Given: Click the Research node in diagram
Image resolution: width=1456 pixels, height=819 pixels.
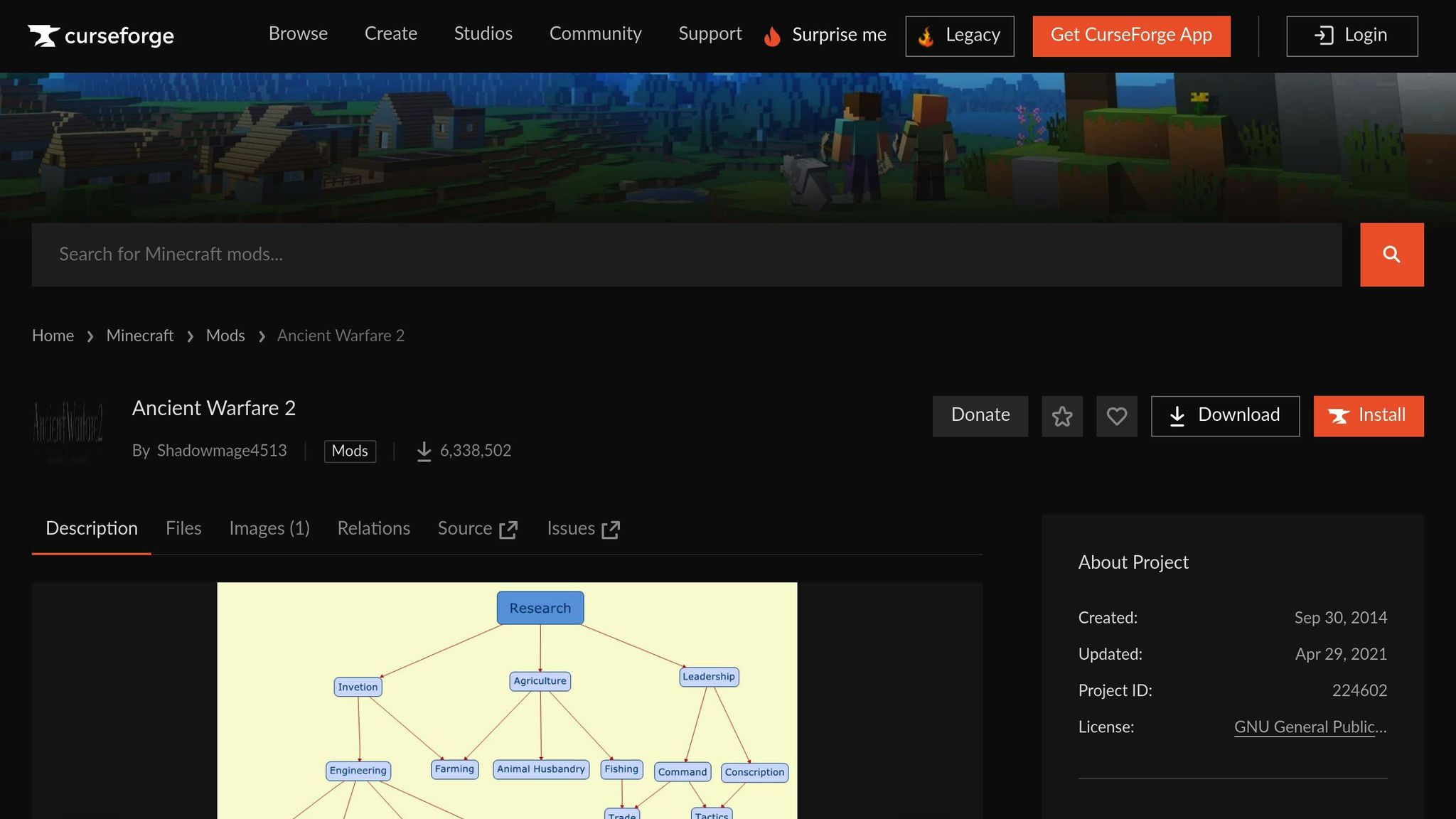Looking at the screenshot, I should click(x=540, y=608).
